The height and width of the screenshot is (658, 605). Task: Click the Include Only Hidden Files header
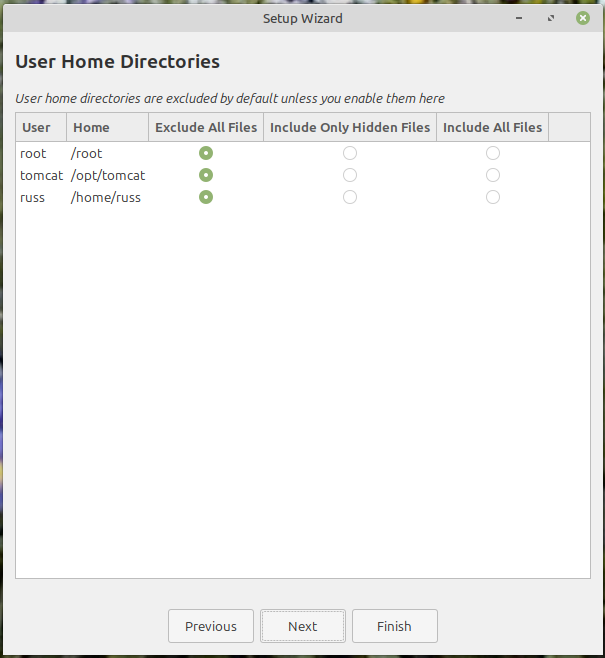(350, 127)
